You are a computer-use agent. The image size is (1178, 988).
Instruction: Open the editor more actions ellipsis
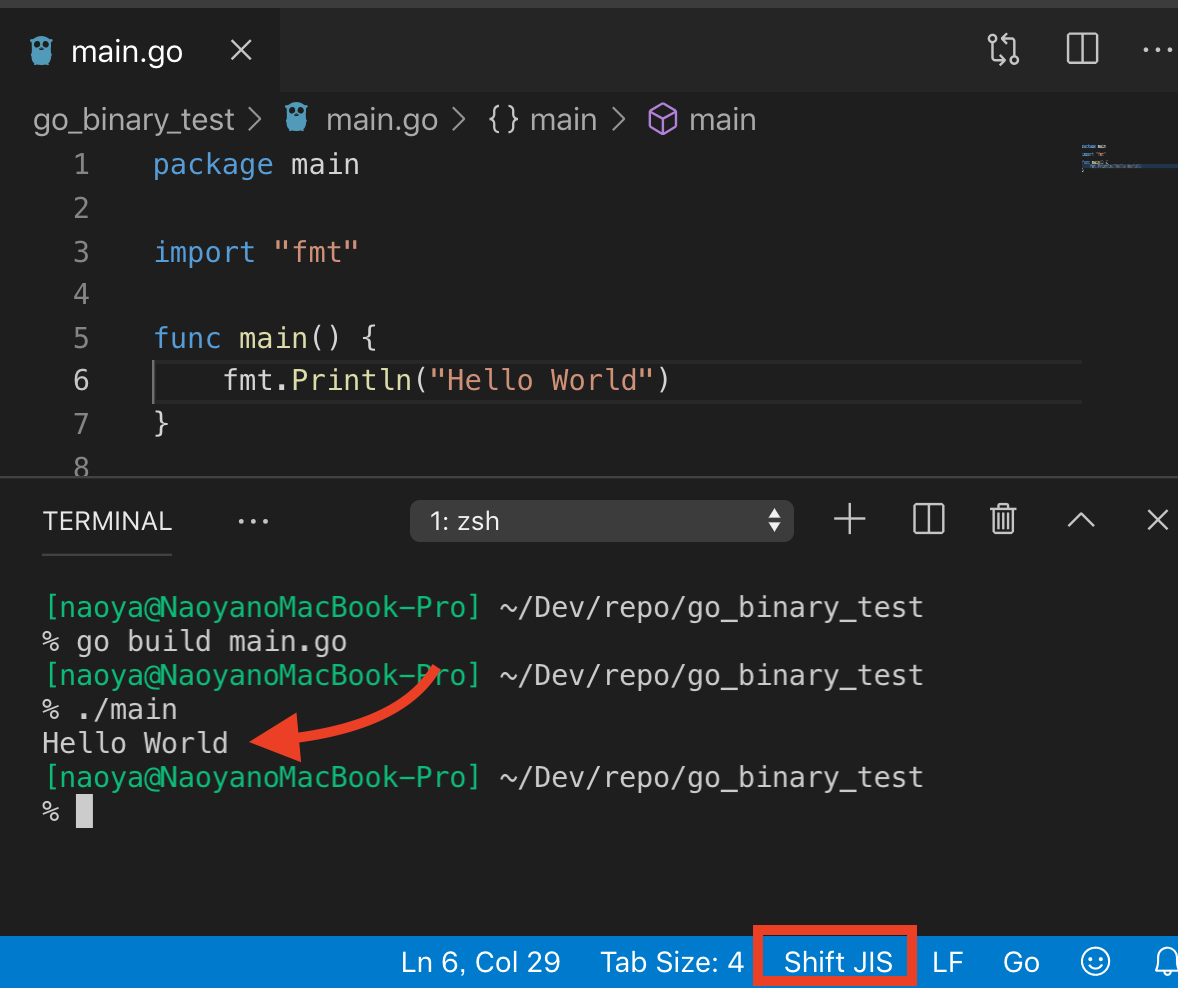pyautogui.click(x=1159, y=50)
